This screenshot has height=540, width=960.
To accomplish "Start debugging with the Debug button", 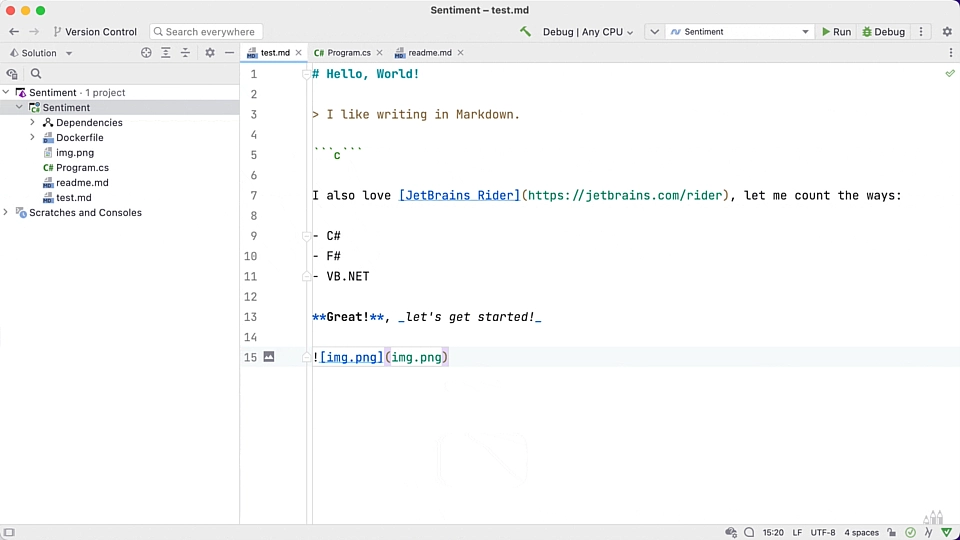I will click(x=883, y=32).
